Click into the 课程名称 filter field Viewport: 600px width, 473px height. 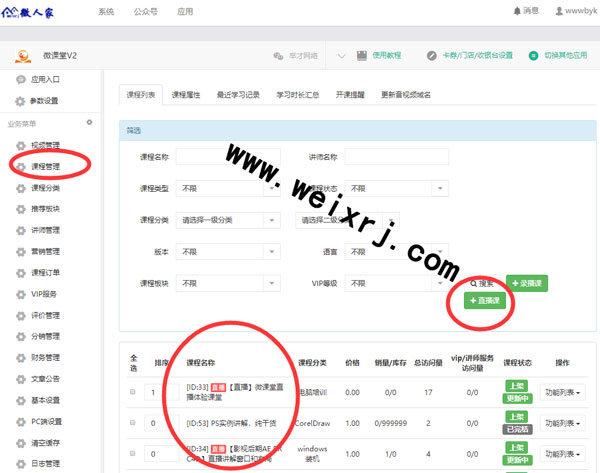point(228,157)
